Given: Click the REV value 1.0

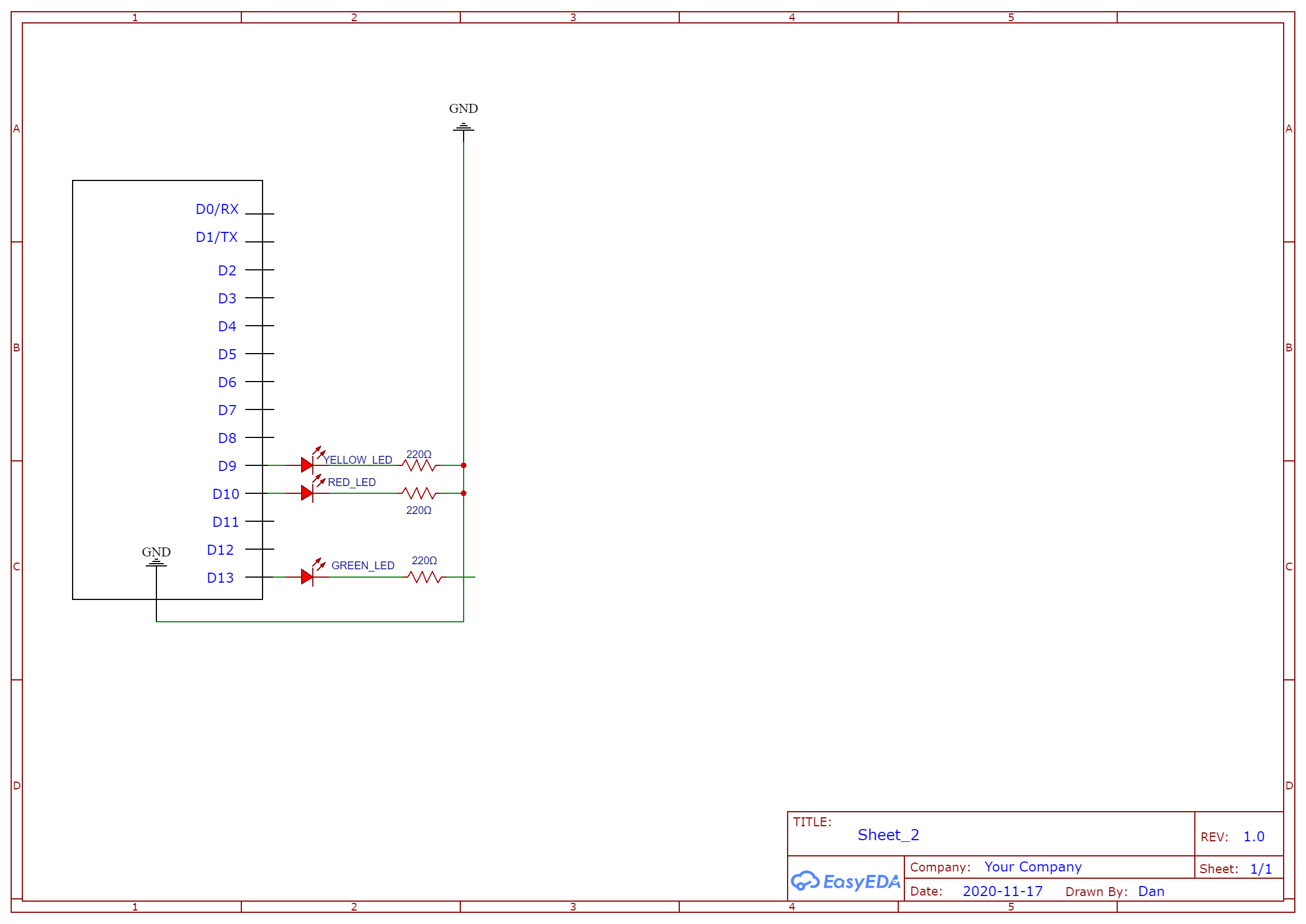Looking at the screenshot, I should (1253, 836).
